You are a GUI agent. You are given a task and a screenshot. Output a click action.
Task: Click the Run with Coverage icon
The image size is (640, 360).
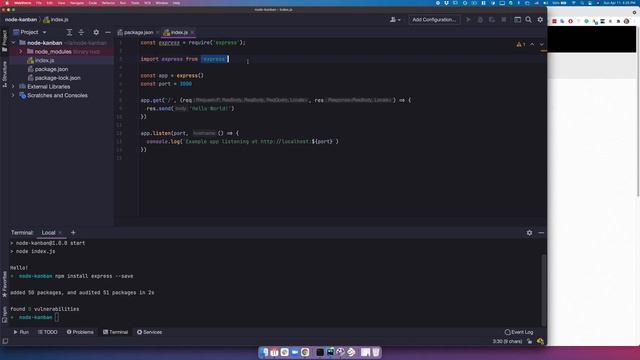(x=492, y=20)
